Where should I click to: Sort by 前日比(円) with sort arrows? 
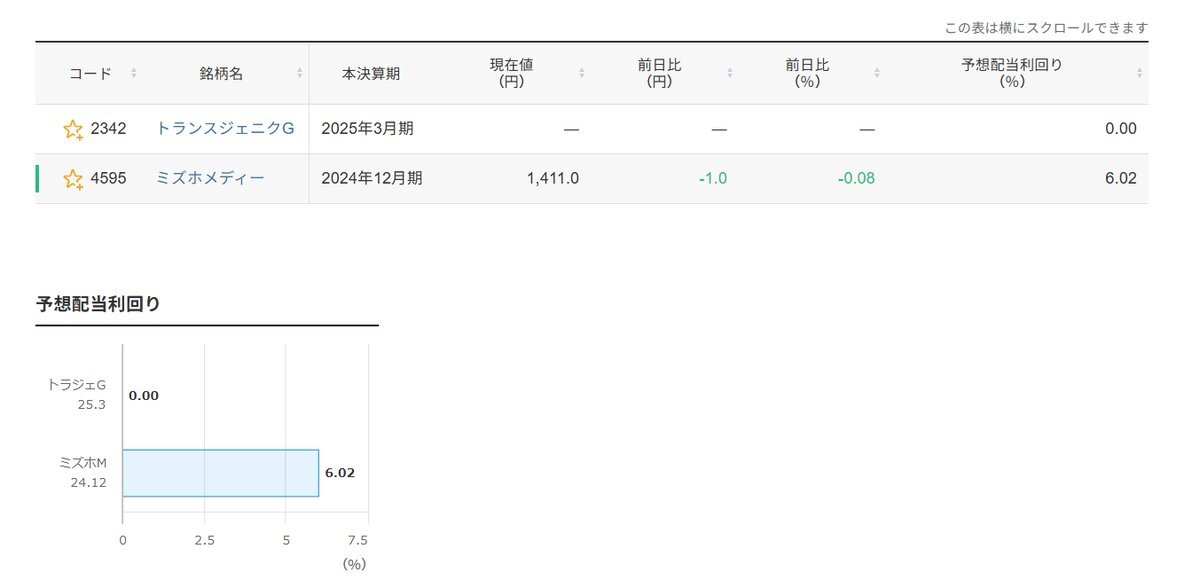pyautogui.click(x=729, y=73)
